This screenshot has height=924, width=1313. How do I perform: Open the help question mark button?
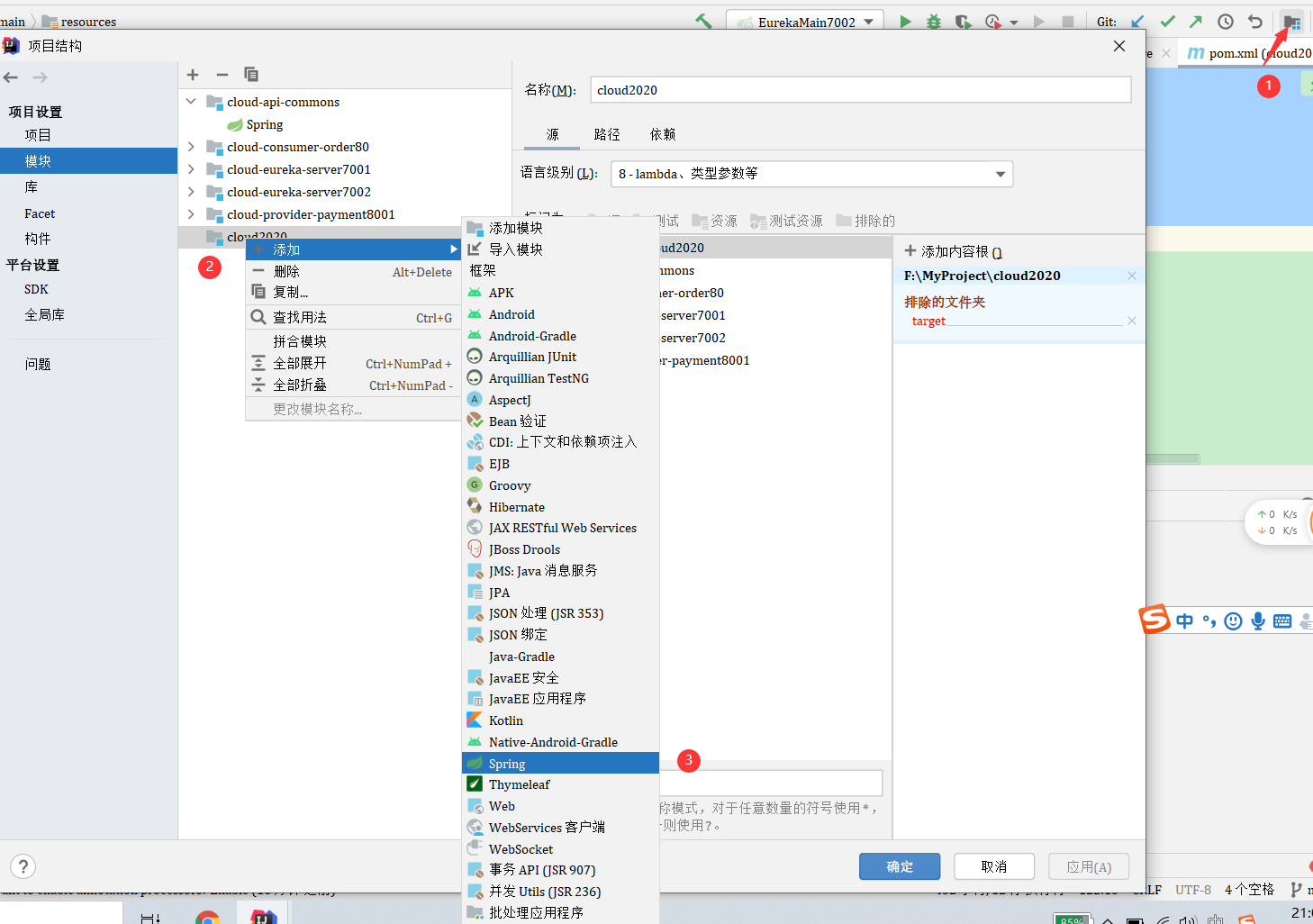(x=23, y=866)
